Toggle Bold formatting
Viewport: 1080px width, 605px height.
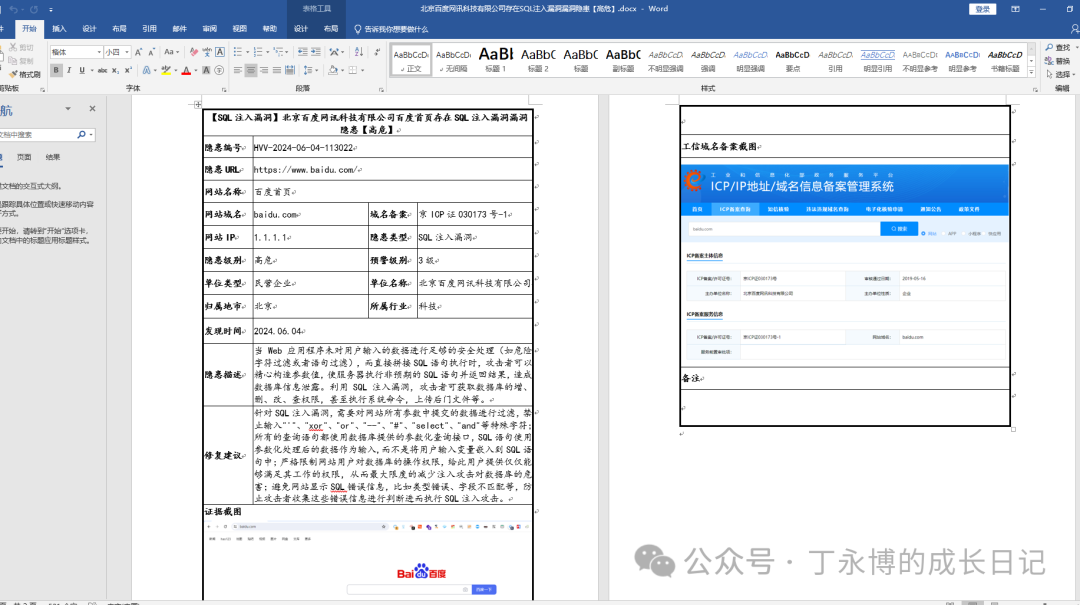point(56,70)
